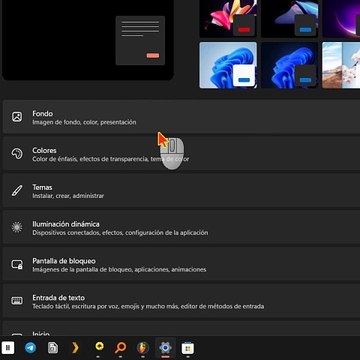The height and width of the screenshot is (360, 360).
Task: Apply the blue wave theme in top row
Action: pyautogui.click(x=289, y=18)
